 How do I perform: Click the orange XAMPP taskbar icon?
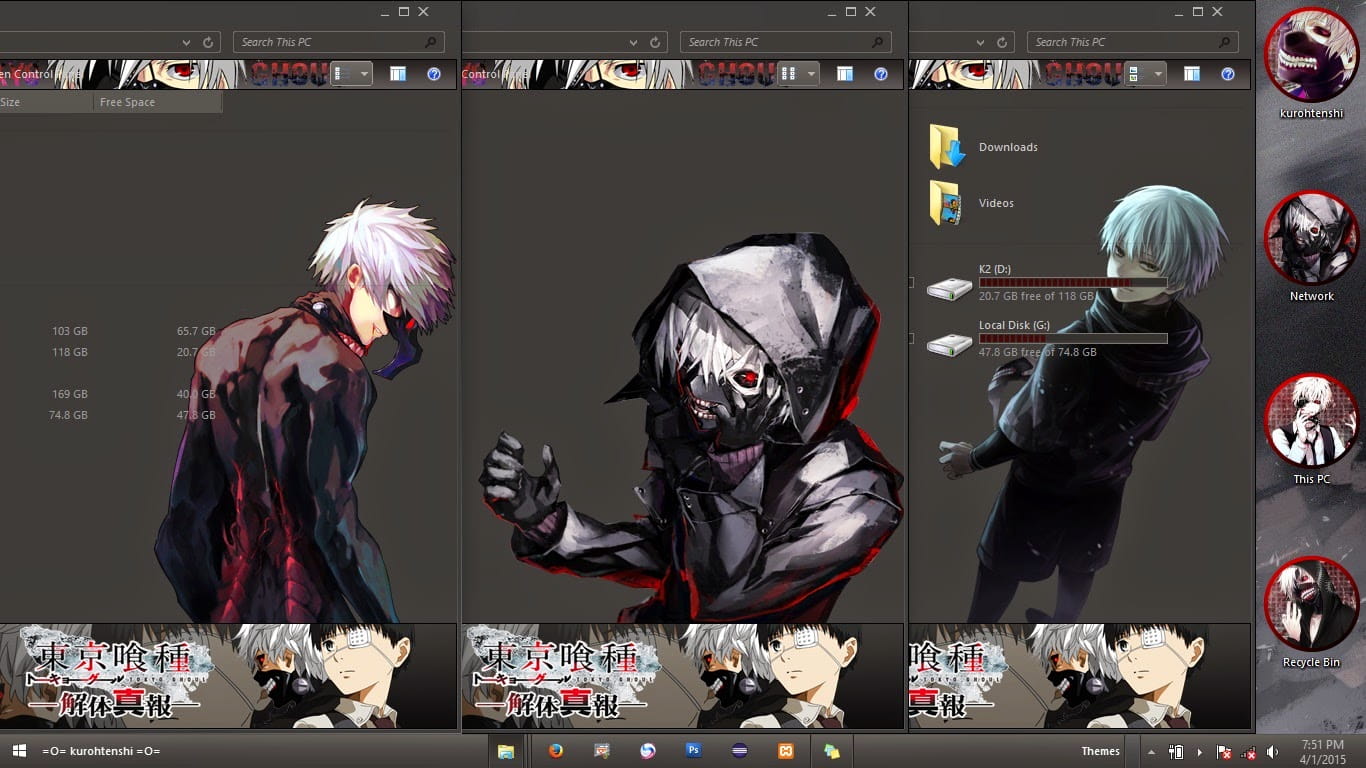point(786,751)
